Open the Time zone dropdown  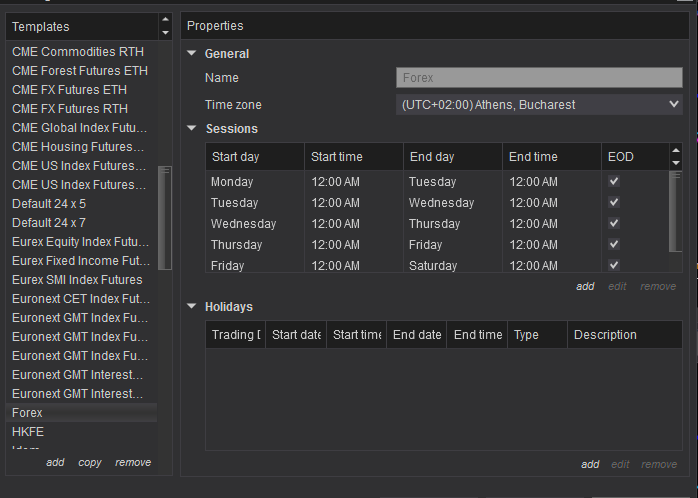point(540,104)
